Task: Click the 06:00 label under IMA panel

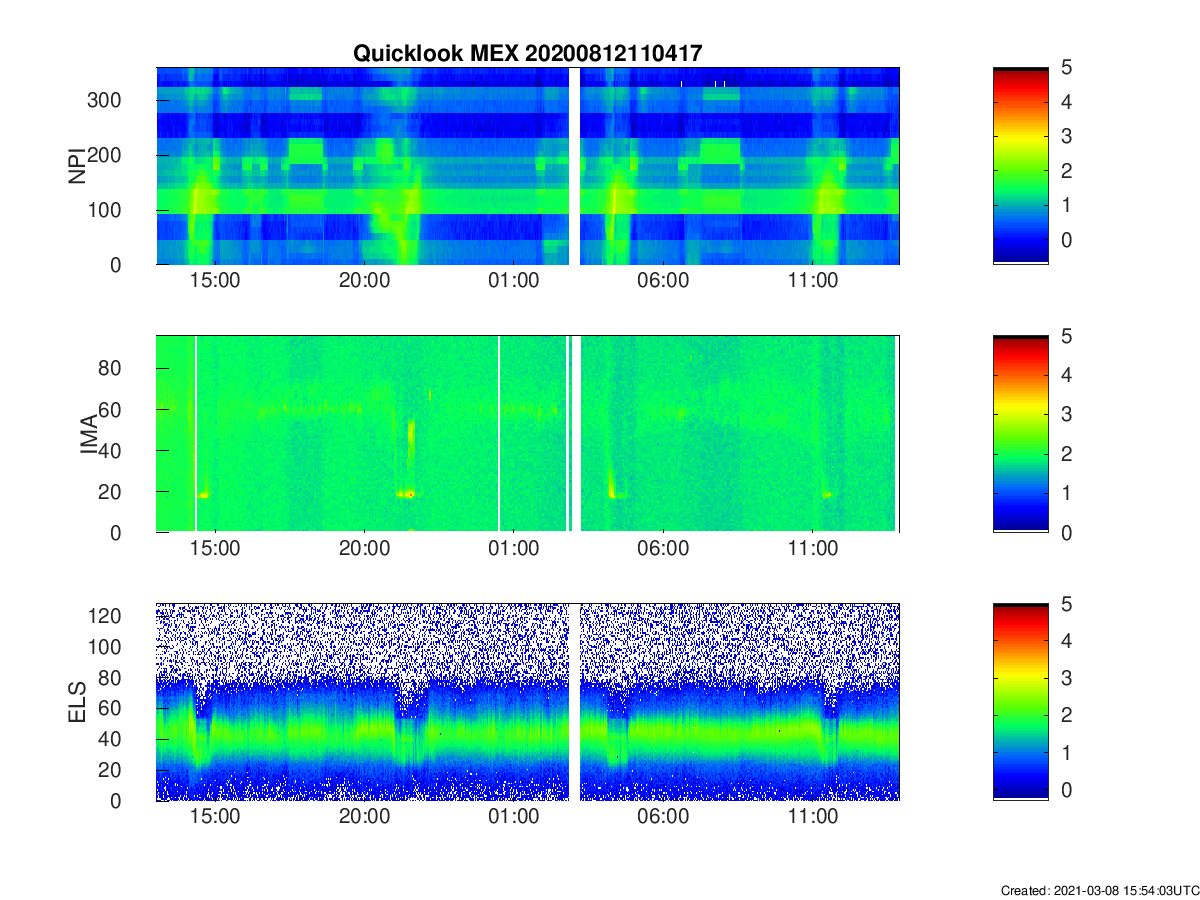Action: tap(663, 550)
